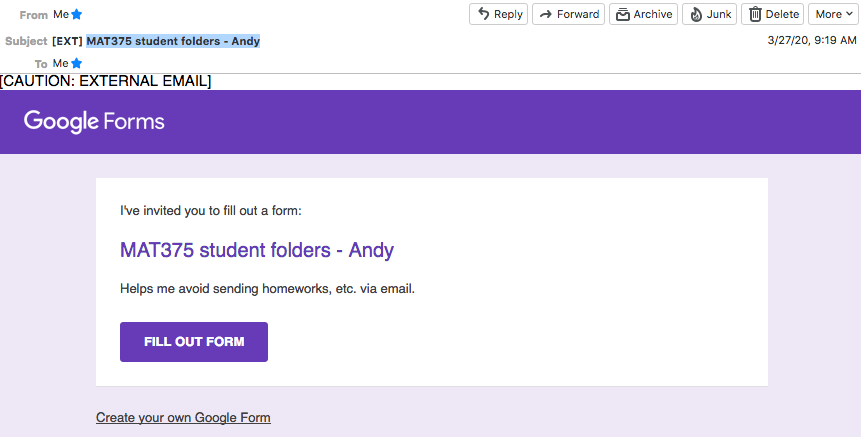861x437 pixels.
Task: Click the "I've invited you to fill out a form" text
Action: point(211,210)
